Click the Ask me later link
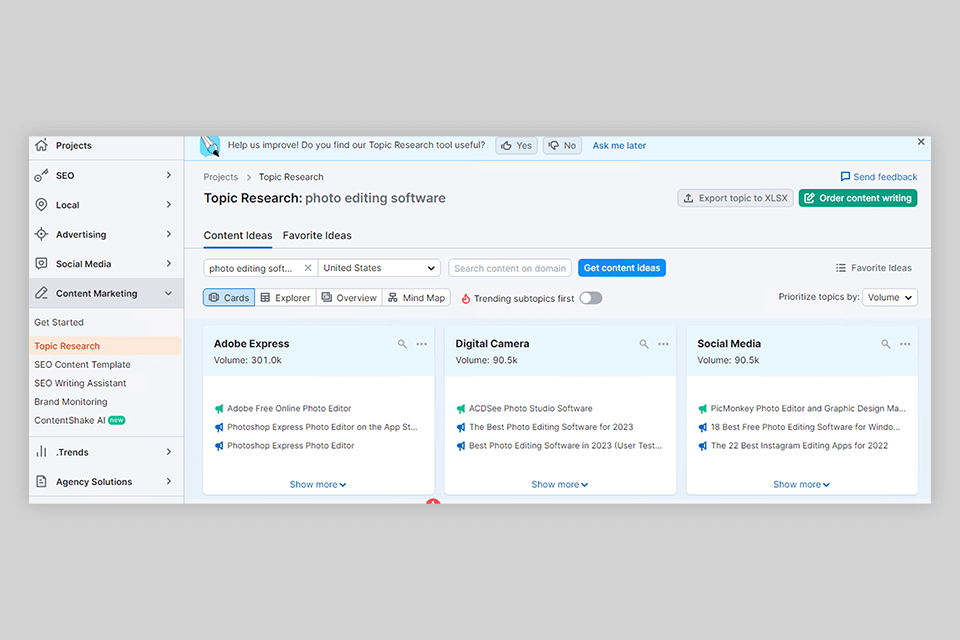Image resolution: width=960 pixels, height=640 pixels. point(619,146)
